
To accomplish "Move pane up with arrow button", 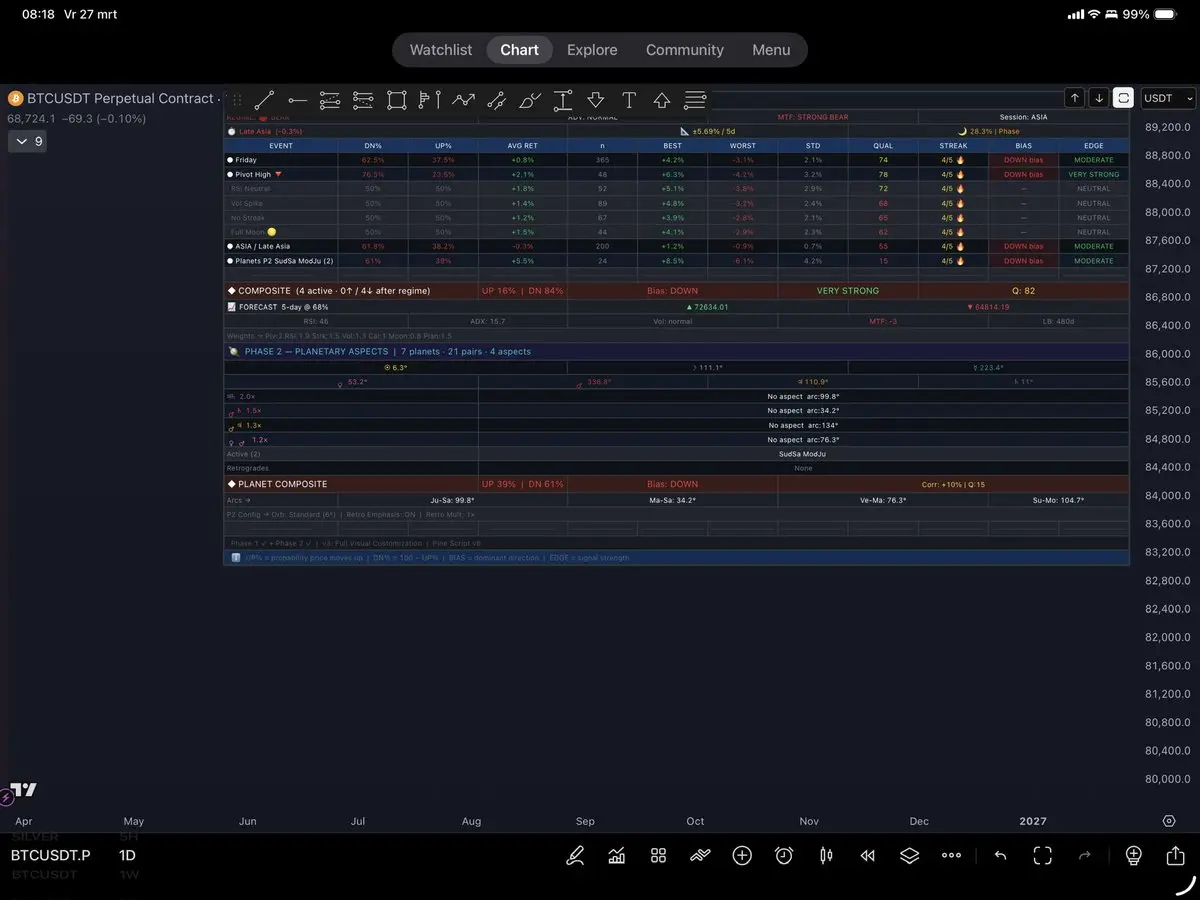I will 1074,98.
